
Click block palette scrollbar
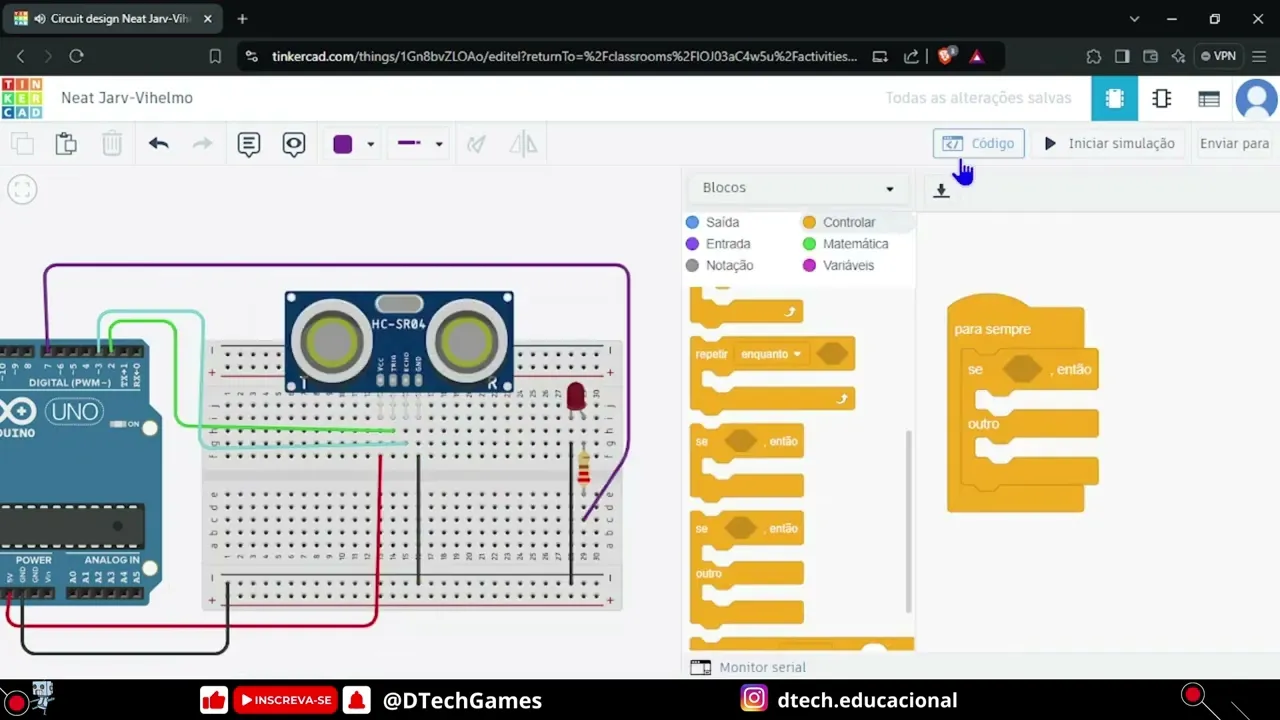click(909, 520)
